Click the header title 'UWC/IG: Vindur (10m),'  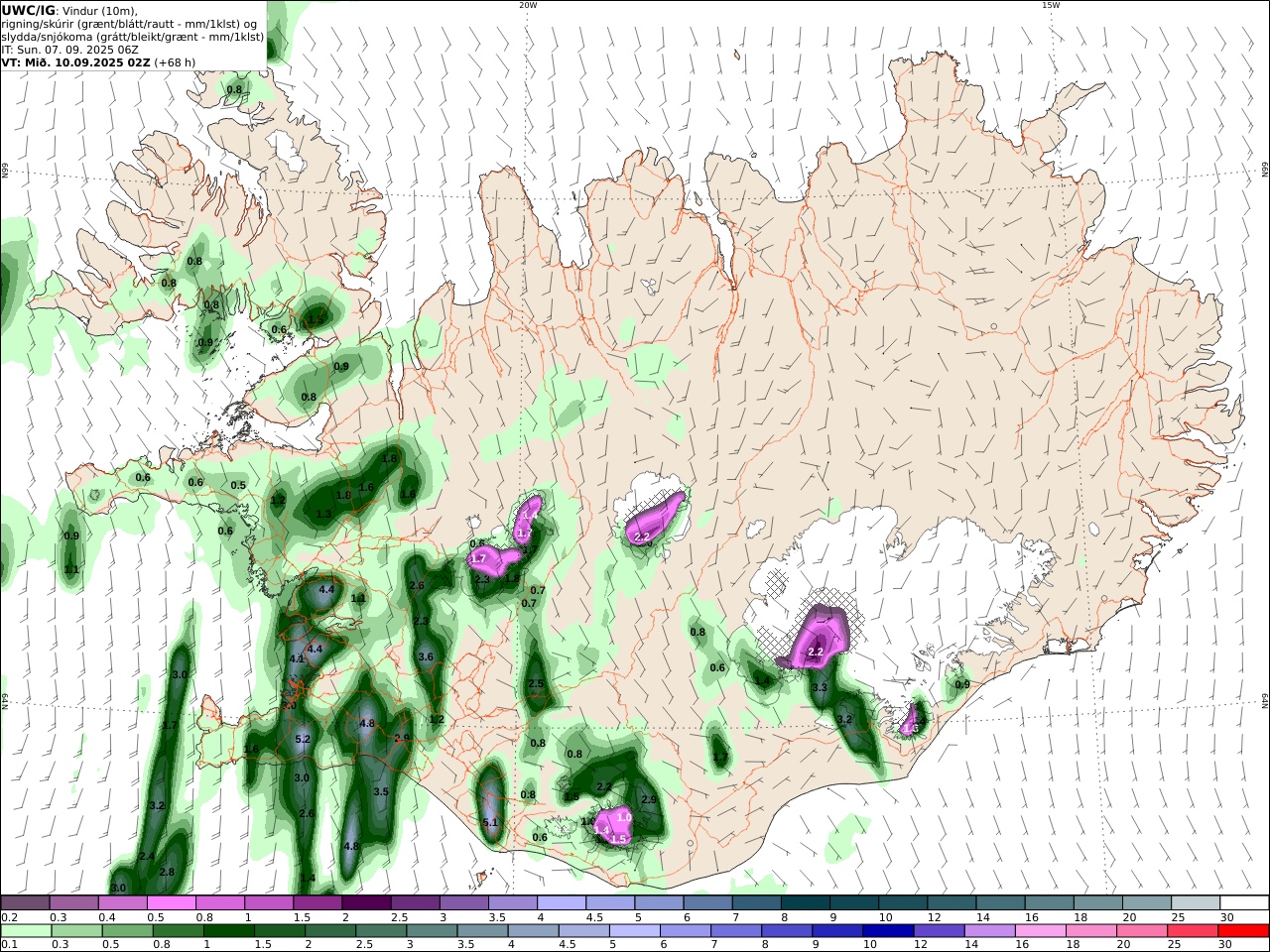[x=69, y=10]
